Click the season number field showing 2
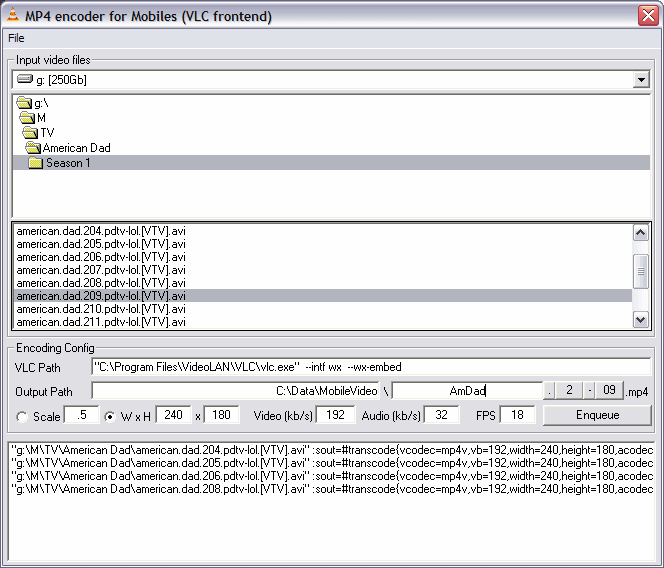The image size is (664, 568). [569, 390]
